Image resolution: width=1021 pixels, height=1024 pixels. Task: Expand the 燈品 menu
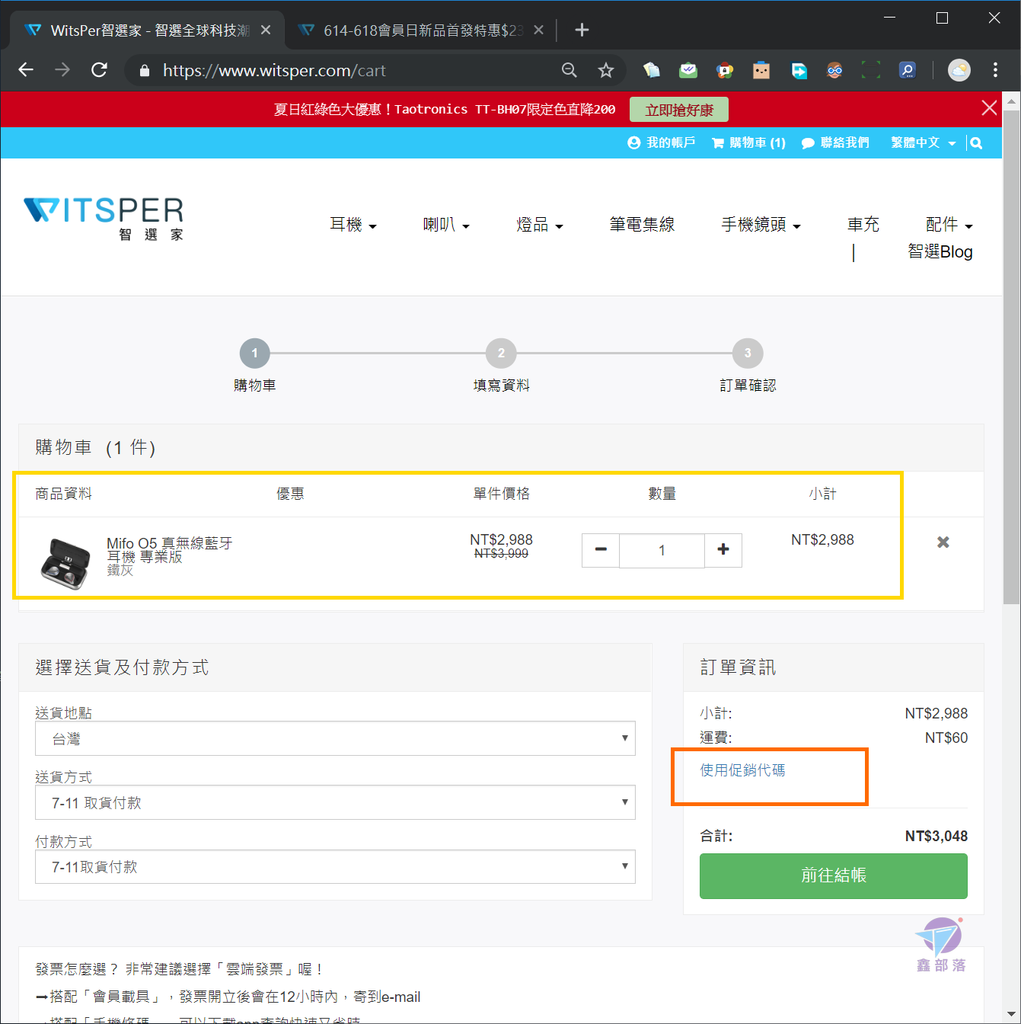tap(540, 225)
